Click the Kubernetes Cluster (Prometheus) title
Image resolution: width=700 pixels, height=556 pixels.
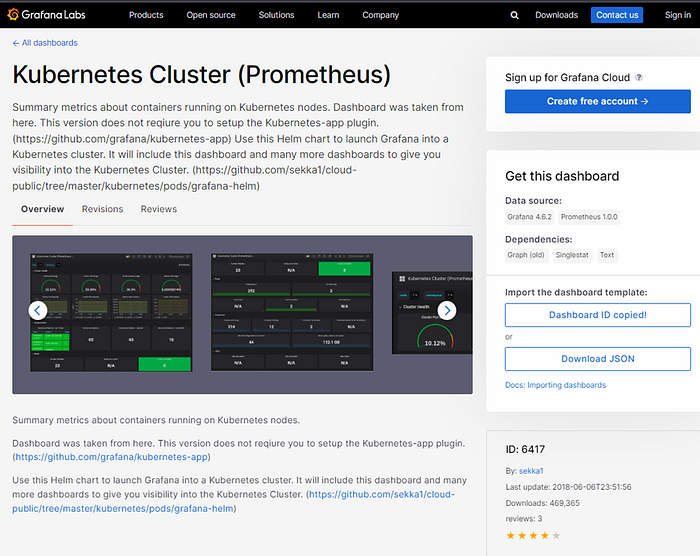(x=201, y=75)
